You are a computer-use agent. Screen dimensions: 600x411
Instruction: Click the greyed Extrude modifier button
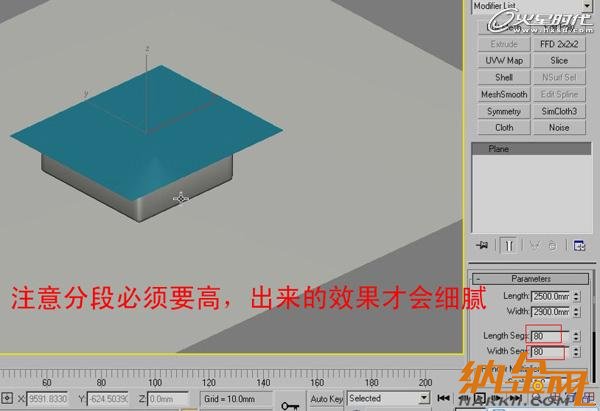click(504, 44)
